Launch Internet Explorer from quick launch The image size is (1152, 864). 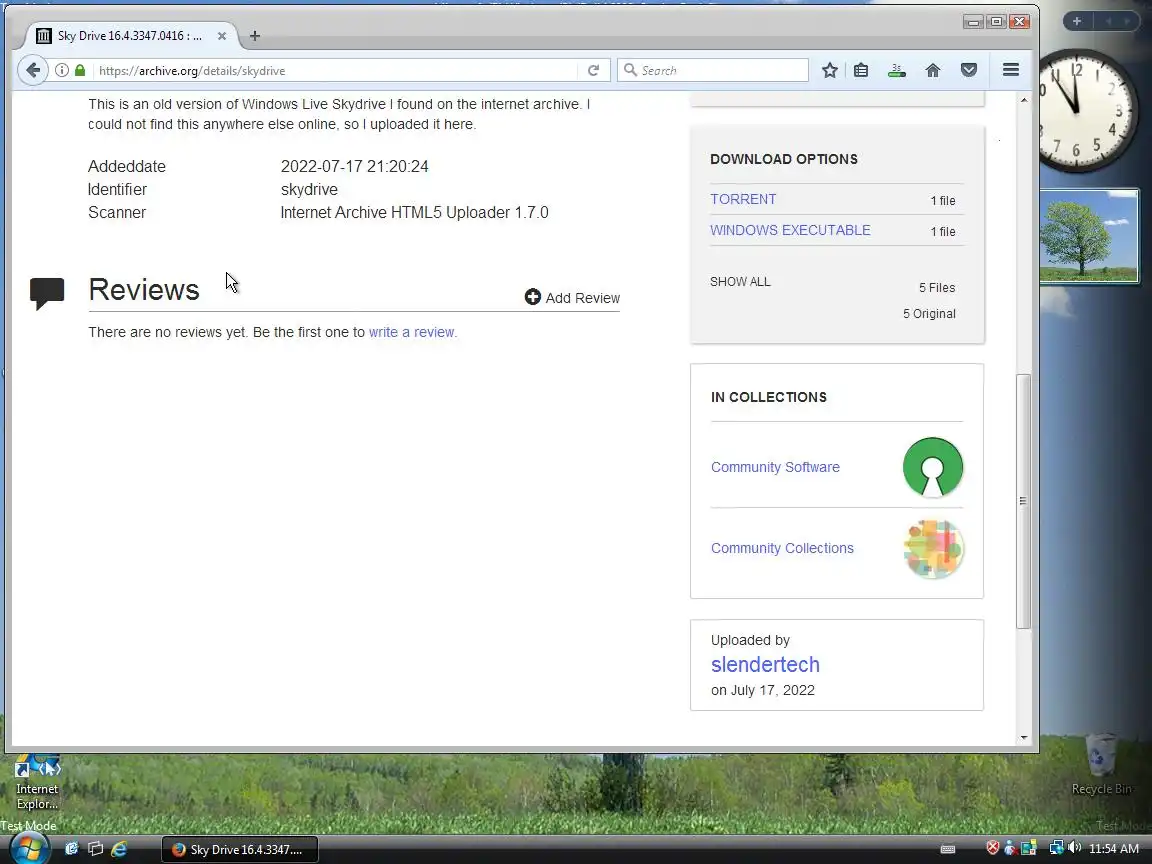click(119, 849)
